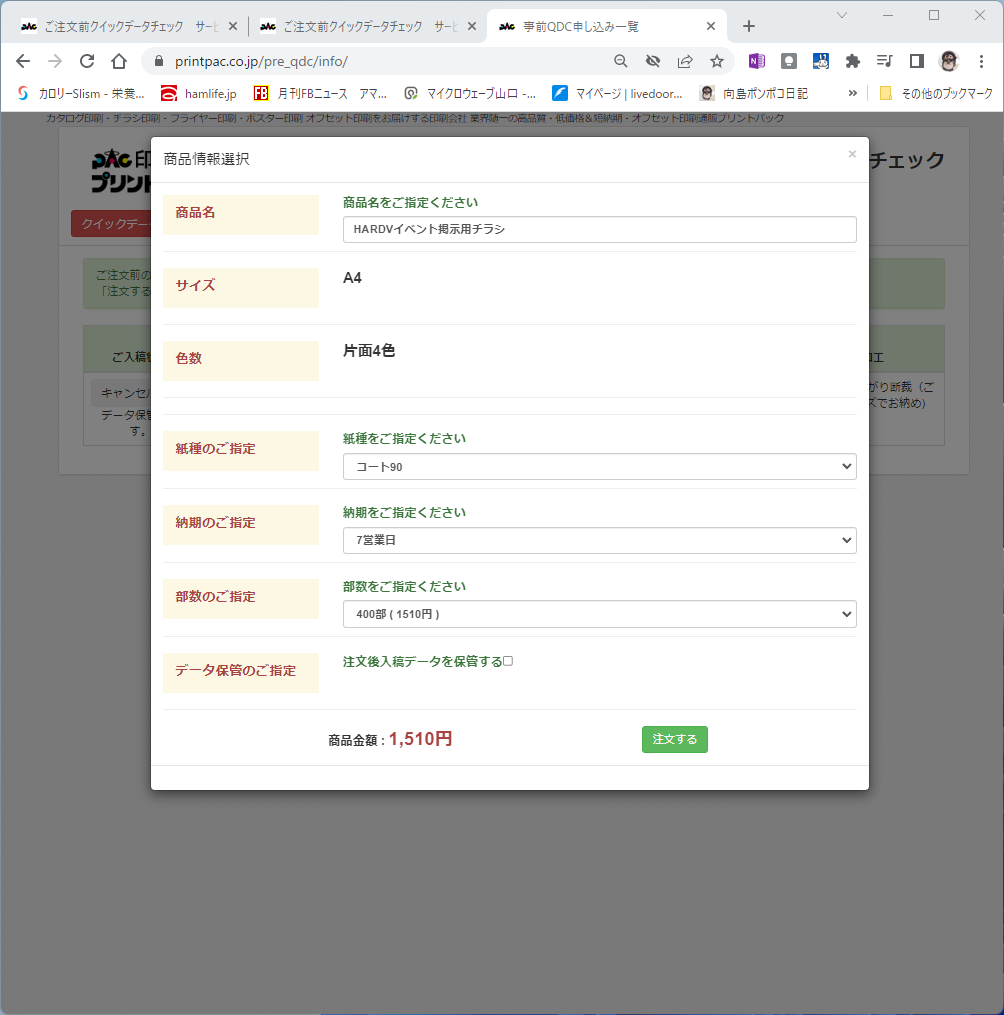Open the media control playlist icon
This screenshot has height=1015, width=1004.
[884, 61]
